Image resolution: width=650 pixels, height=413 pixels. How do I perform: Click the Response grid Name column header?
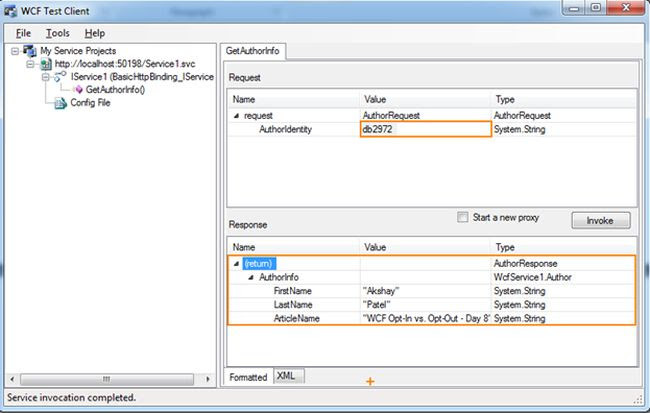[293, 248]
